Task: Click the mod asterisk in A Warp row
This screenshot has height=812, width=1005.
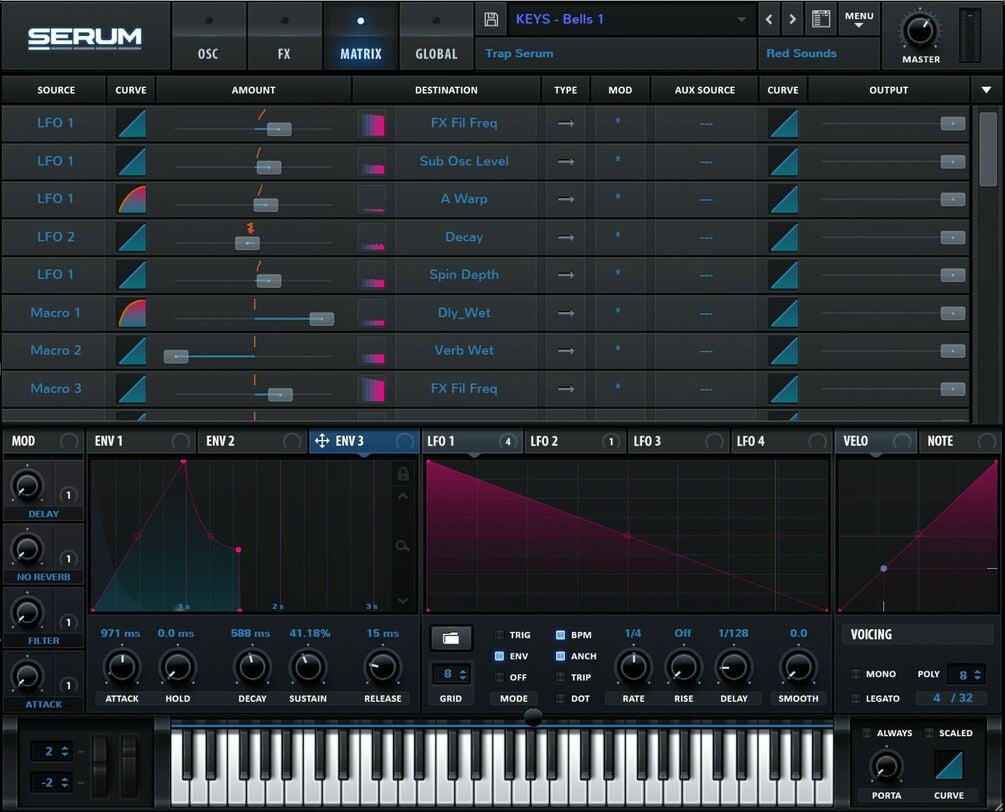Action: (x=618, y=197)
